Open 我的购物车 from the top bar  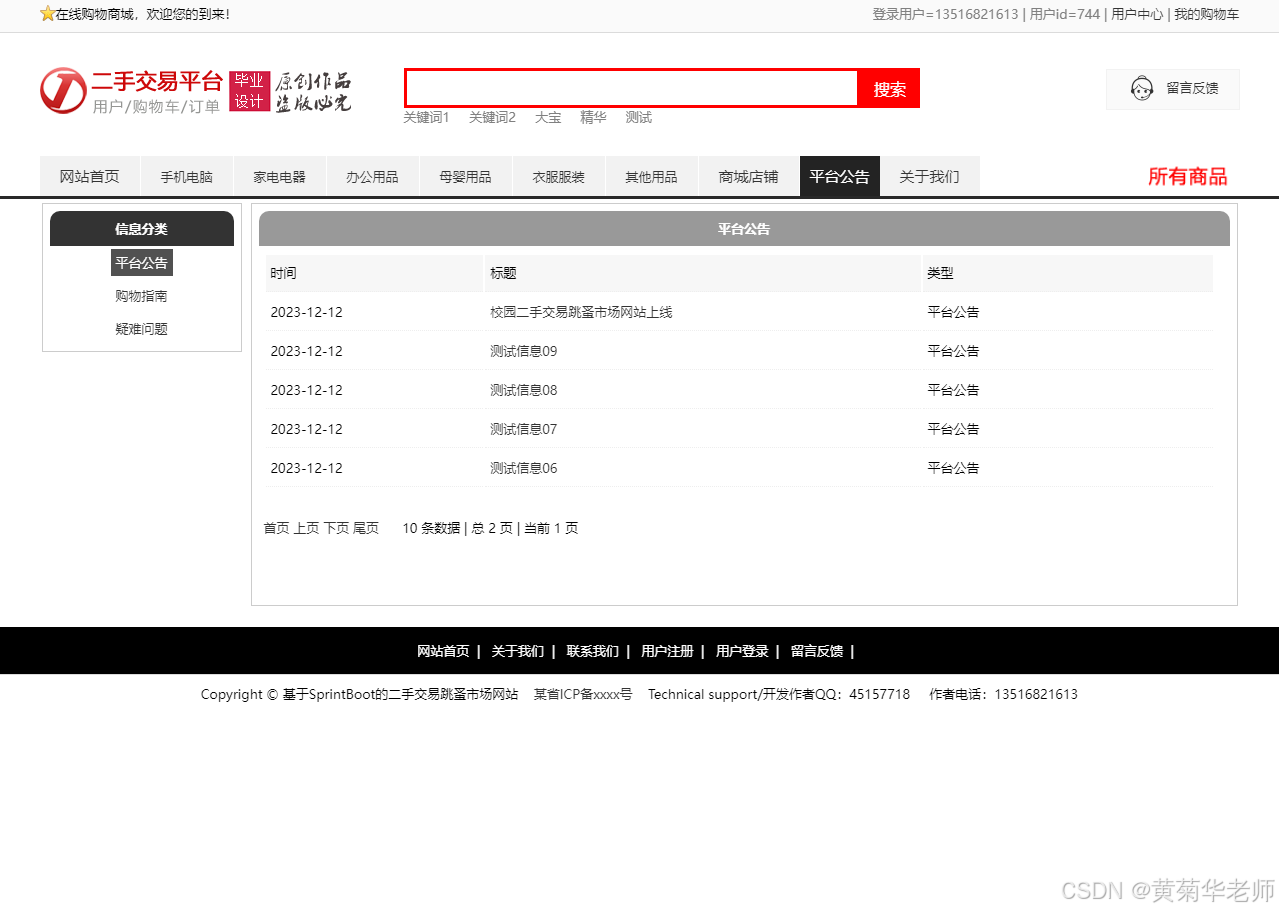(1208, 15)
